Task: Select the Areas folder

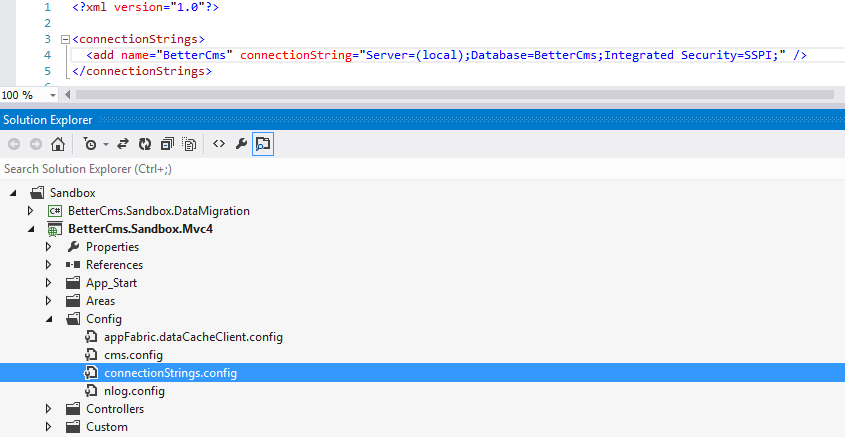Action: coord(100,301)
